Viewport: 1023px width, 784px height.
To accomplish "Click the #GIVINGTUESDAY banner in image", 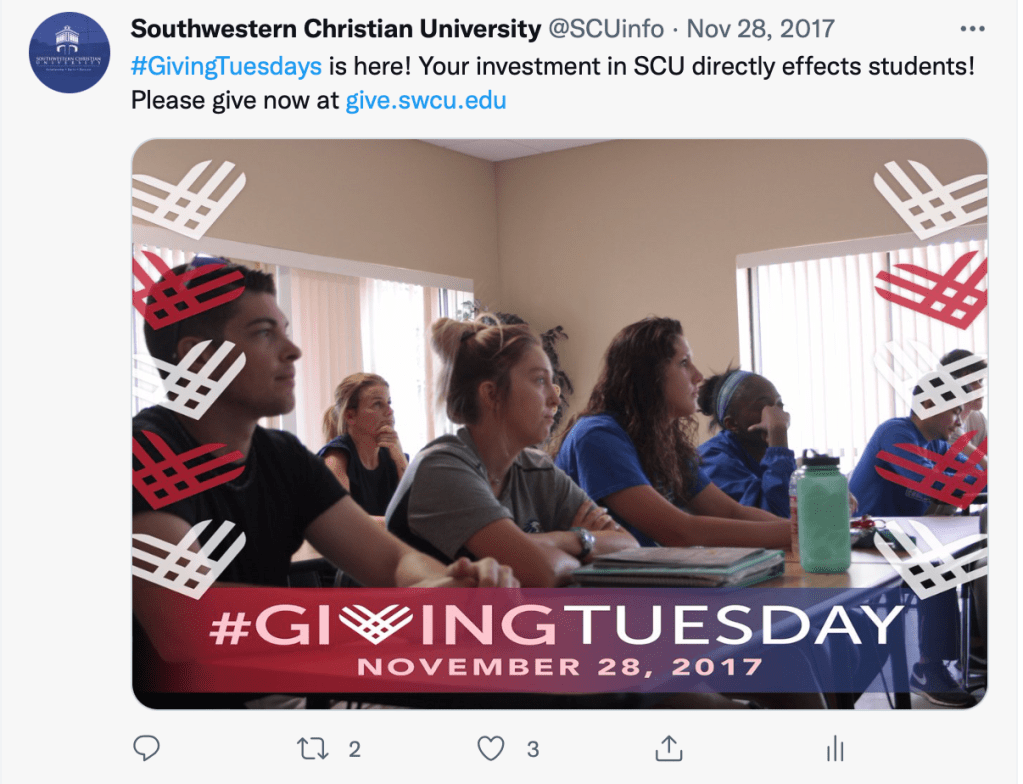I will click(557, 625).
